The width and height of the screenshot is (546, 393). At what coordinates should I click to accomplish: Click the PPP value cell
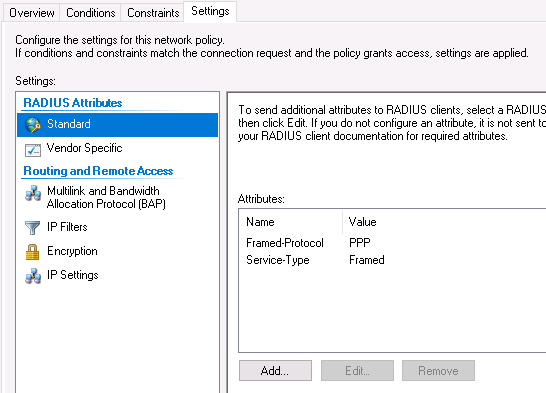click(360, 243)
